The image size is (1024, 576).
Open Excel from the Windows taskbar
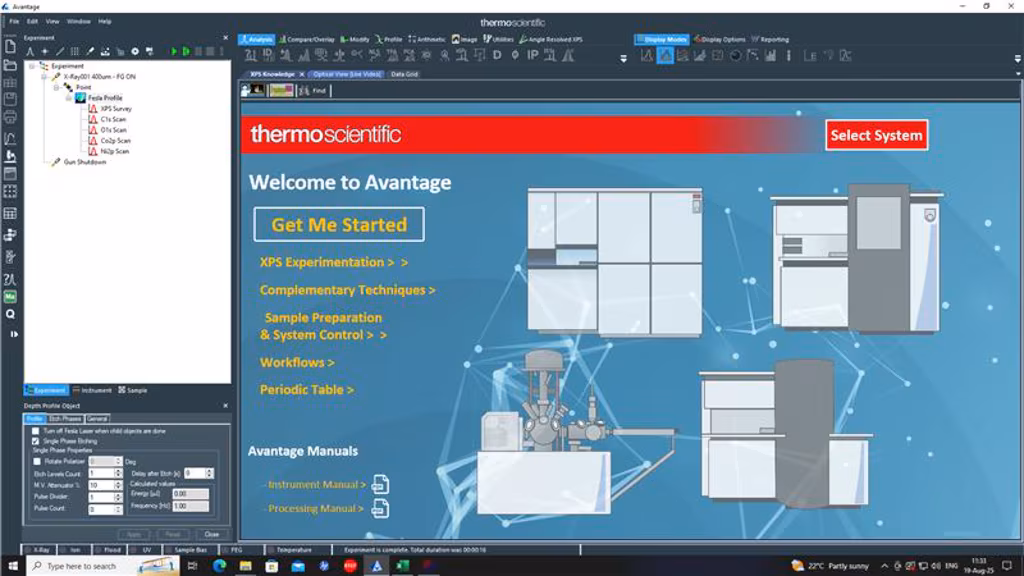coord(401,566)
